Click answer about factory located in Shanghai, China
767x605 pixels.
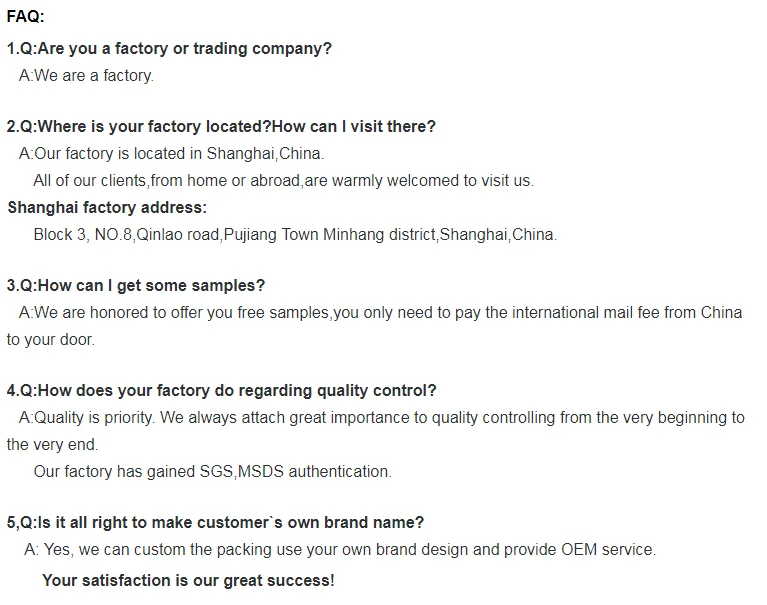click(x=171, y=154)
